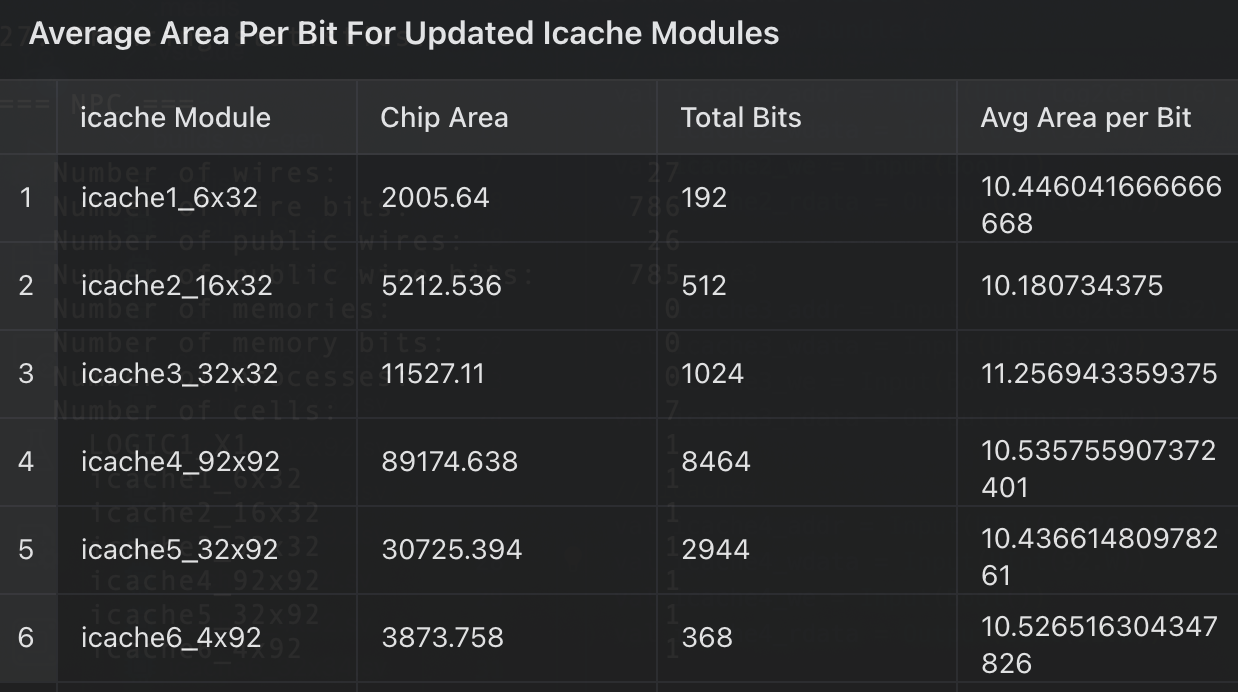The width and height of the screenshot is (1238, 692).
Task: Click average value 11.256943359375
Action: pos(1099,373)
